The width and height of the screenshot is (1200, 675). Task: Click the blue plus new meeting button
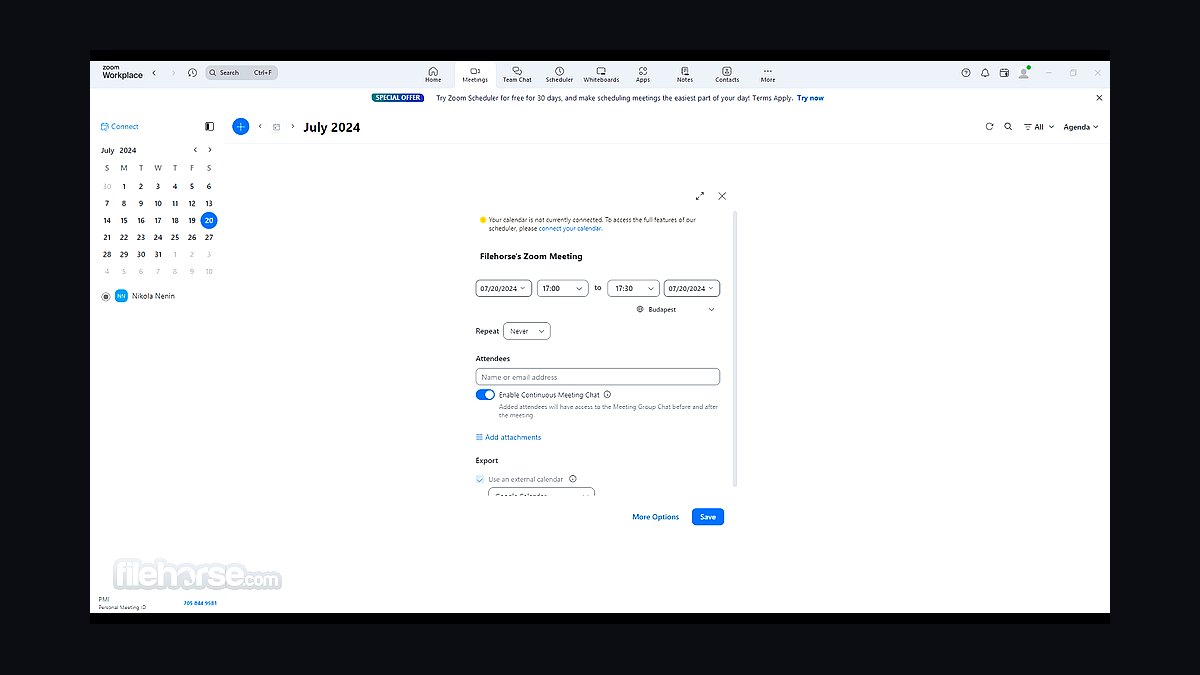(240, 127)
